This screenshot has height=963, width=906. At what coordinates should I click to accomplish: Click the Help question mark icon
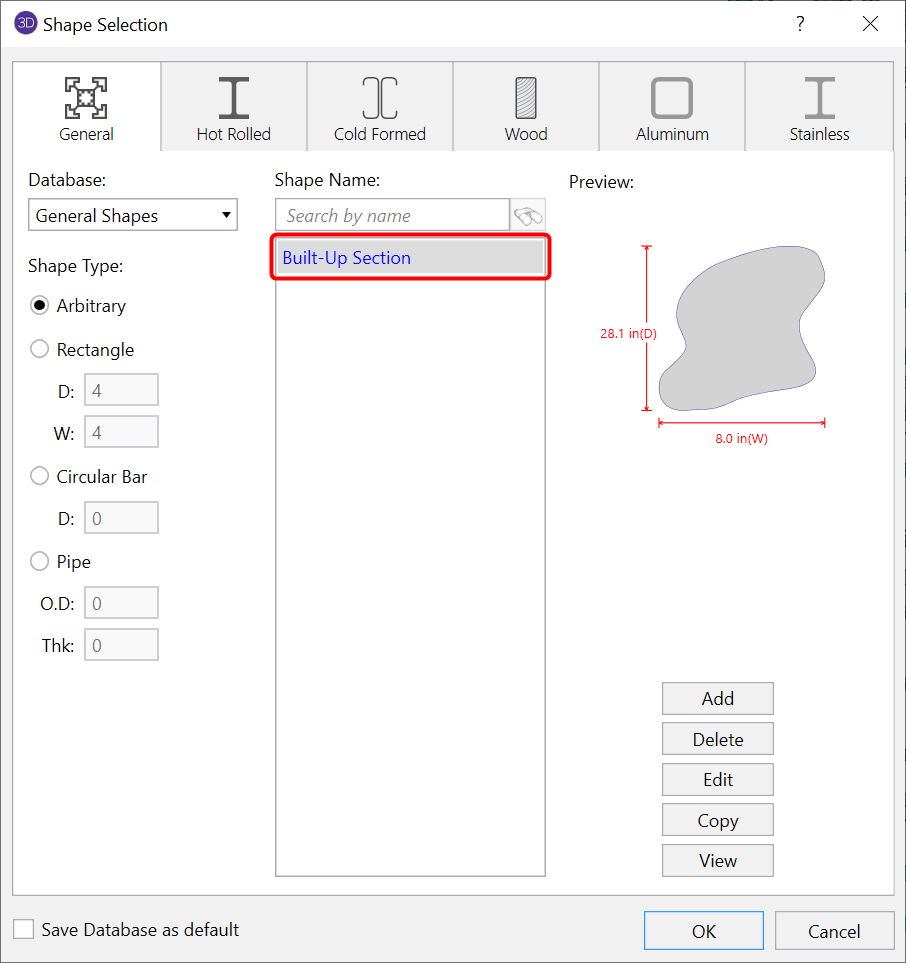click(x=800, y=23)
